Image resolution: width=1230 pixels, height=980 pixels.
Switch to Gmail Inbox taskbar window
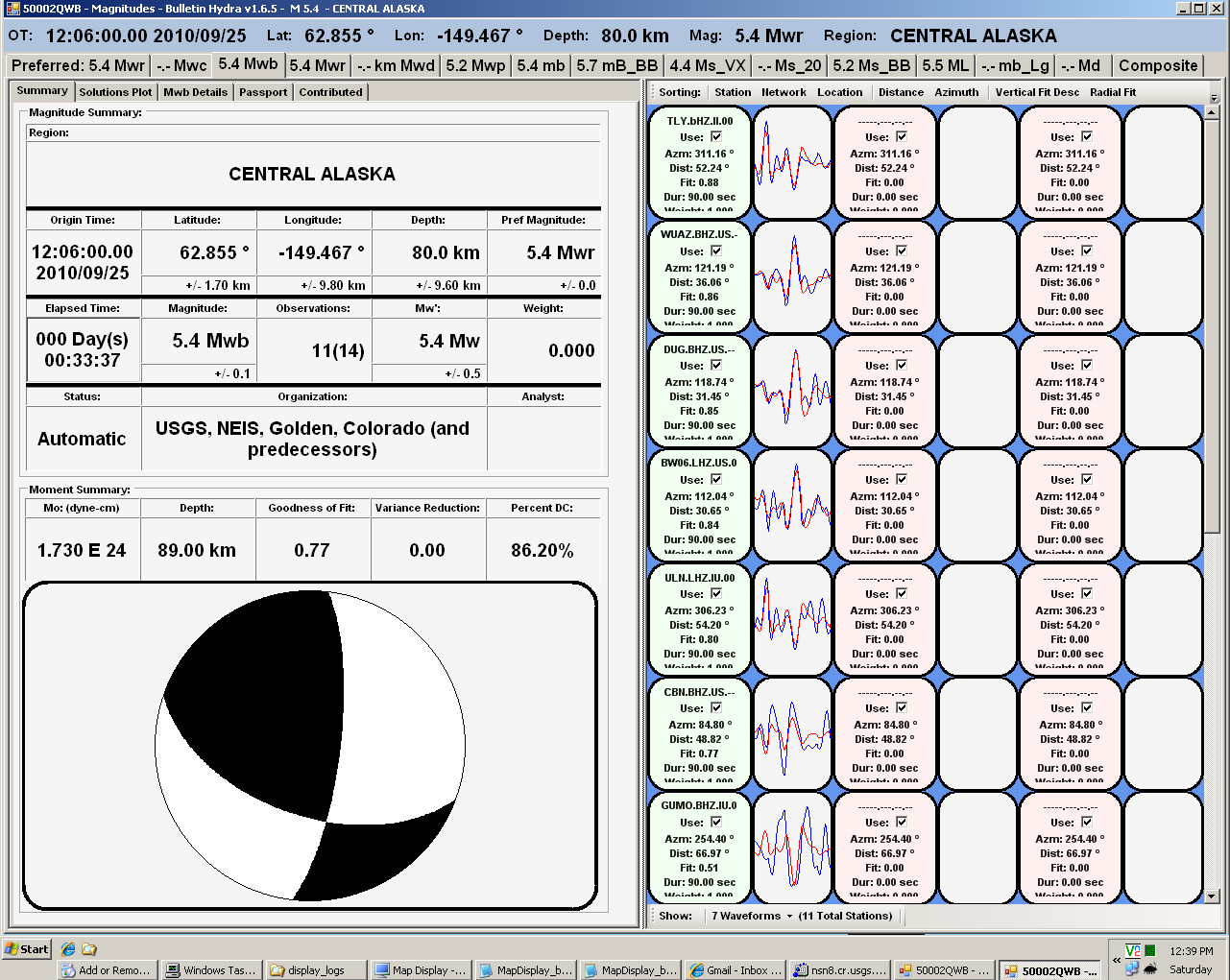[736, 970]
